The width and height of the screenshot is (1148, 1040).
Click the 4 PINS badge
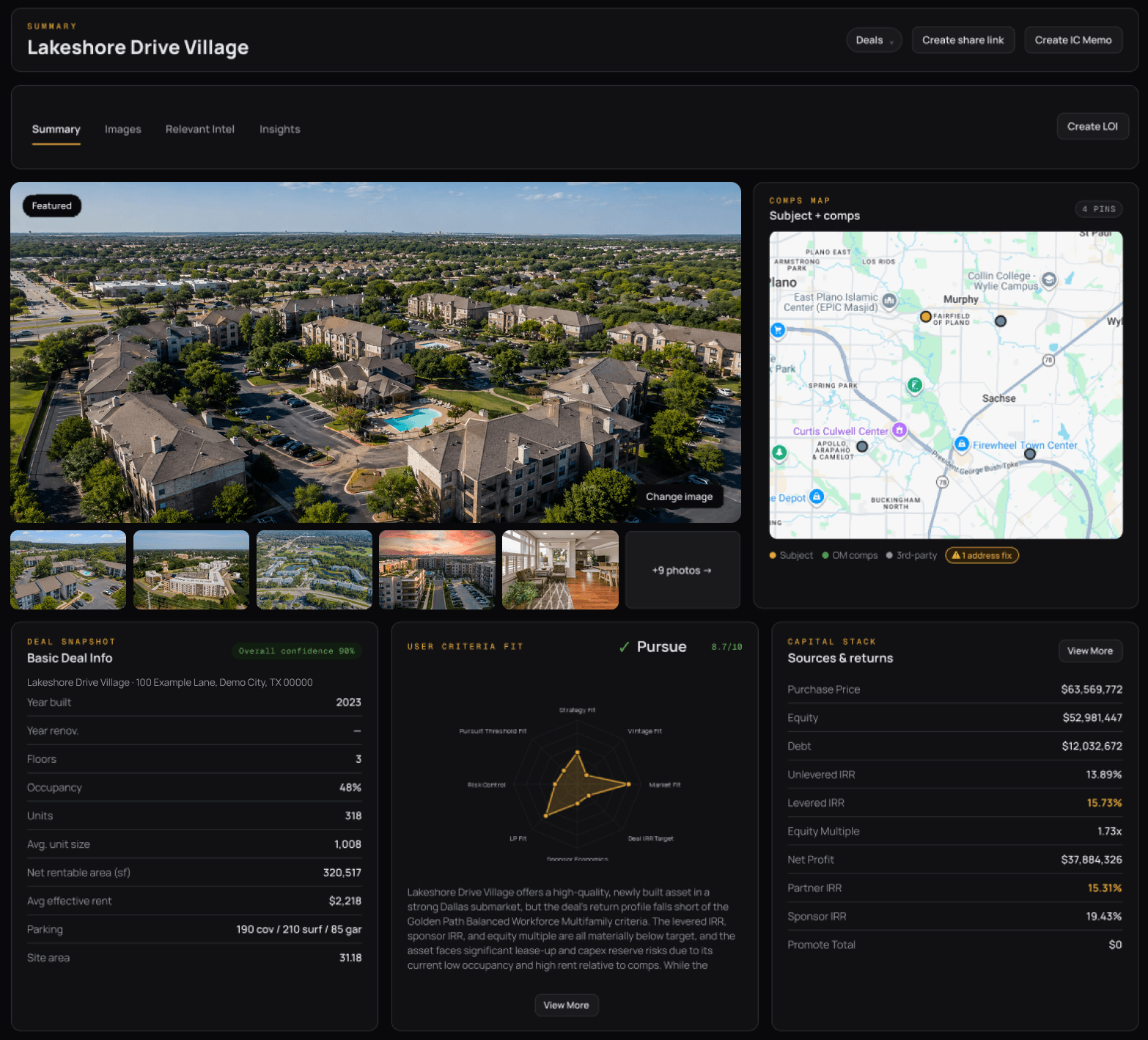pyautogui.click(x=1099, y=209)
